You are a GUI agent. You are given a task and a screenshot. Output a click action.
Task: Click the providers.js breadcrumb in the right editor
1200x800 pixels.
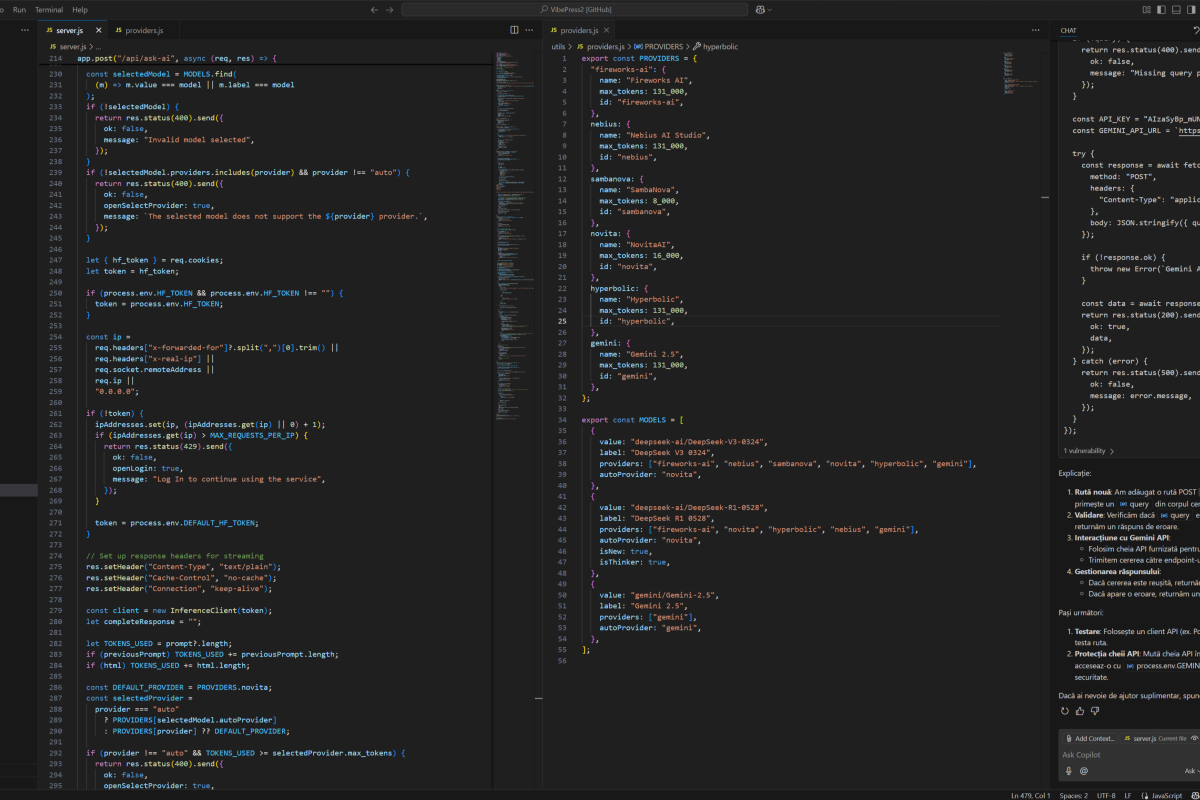600,47
